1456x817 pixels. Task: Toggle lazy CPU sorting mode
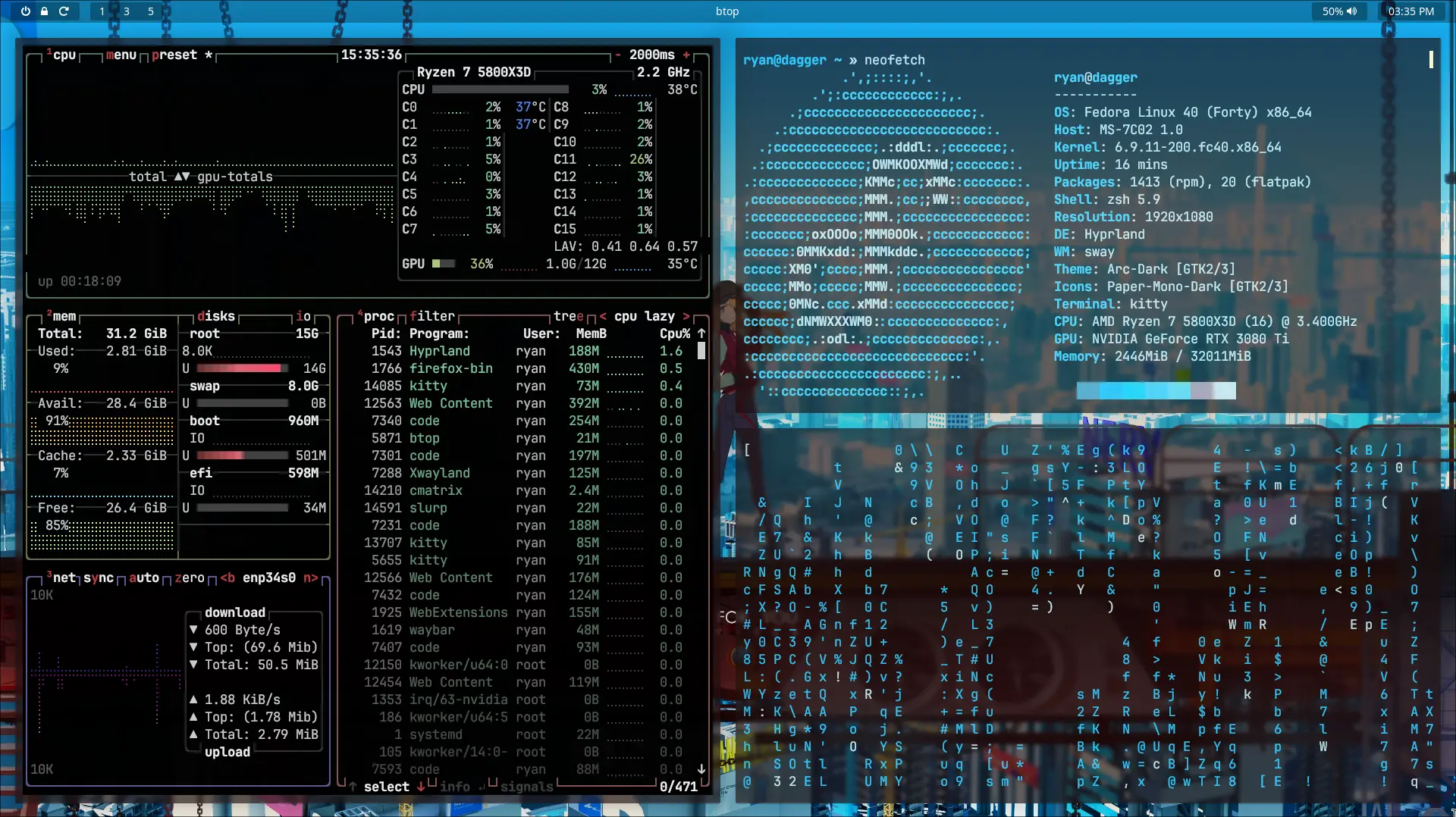[660, 317]
